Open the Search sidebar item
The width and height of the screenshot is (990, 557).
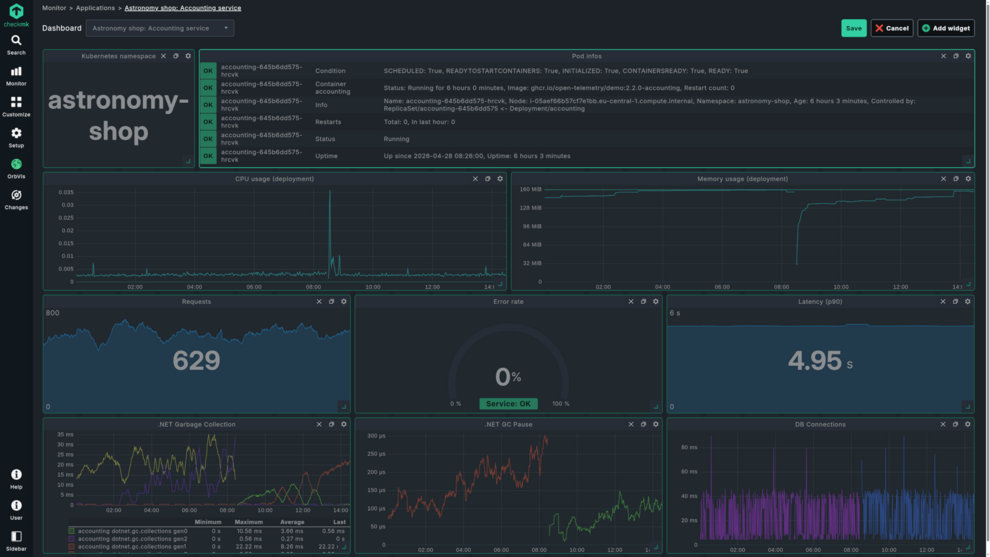pos(16,45)
